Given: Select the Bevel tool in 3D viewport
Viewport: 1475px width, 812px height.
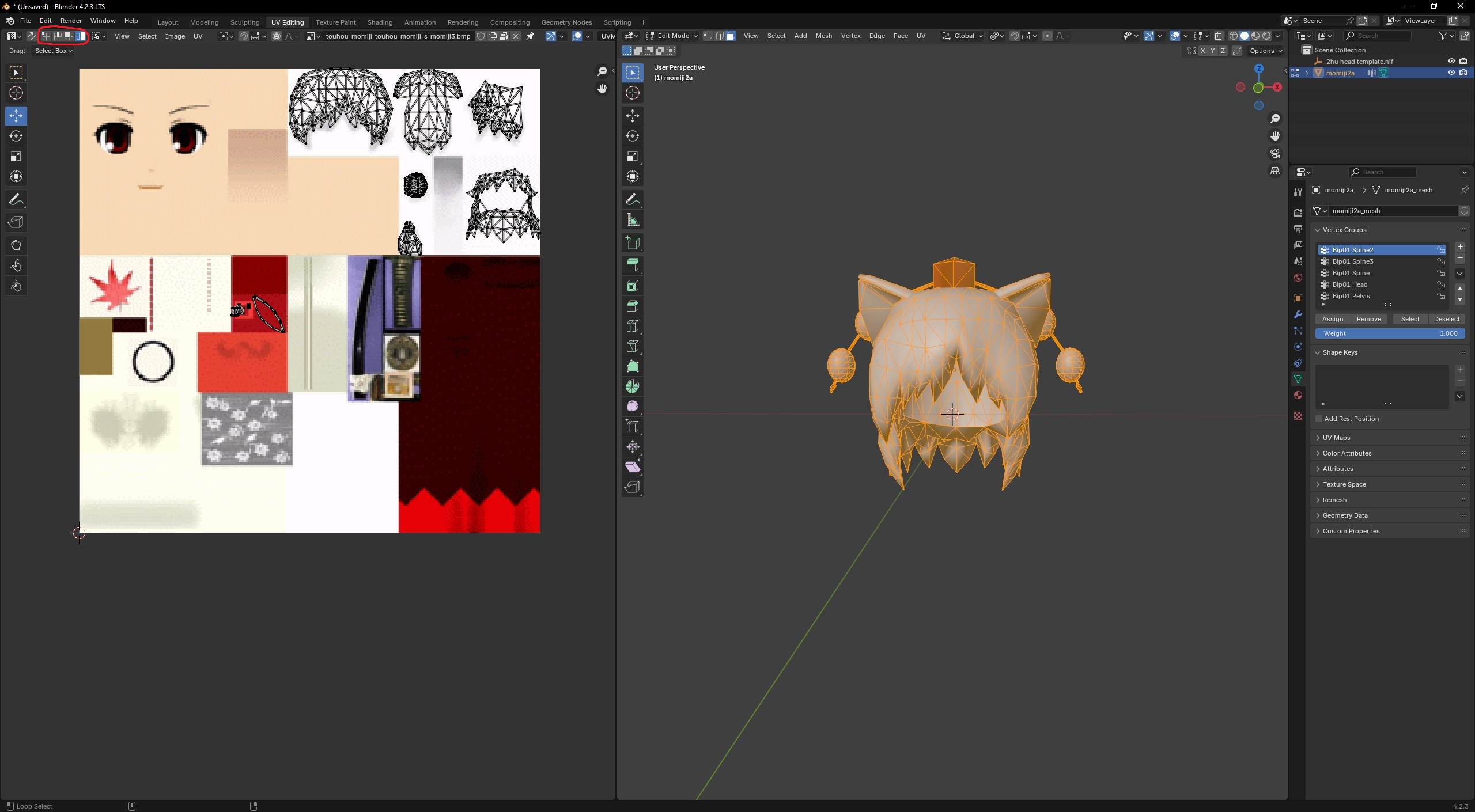Looking at the screenshot, I should pyautogui.click(x=633, y=306).
